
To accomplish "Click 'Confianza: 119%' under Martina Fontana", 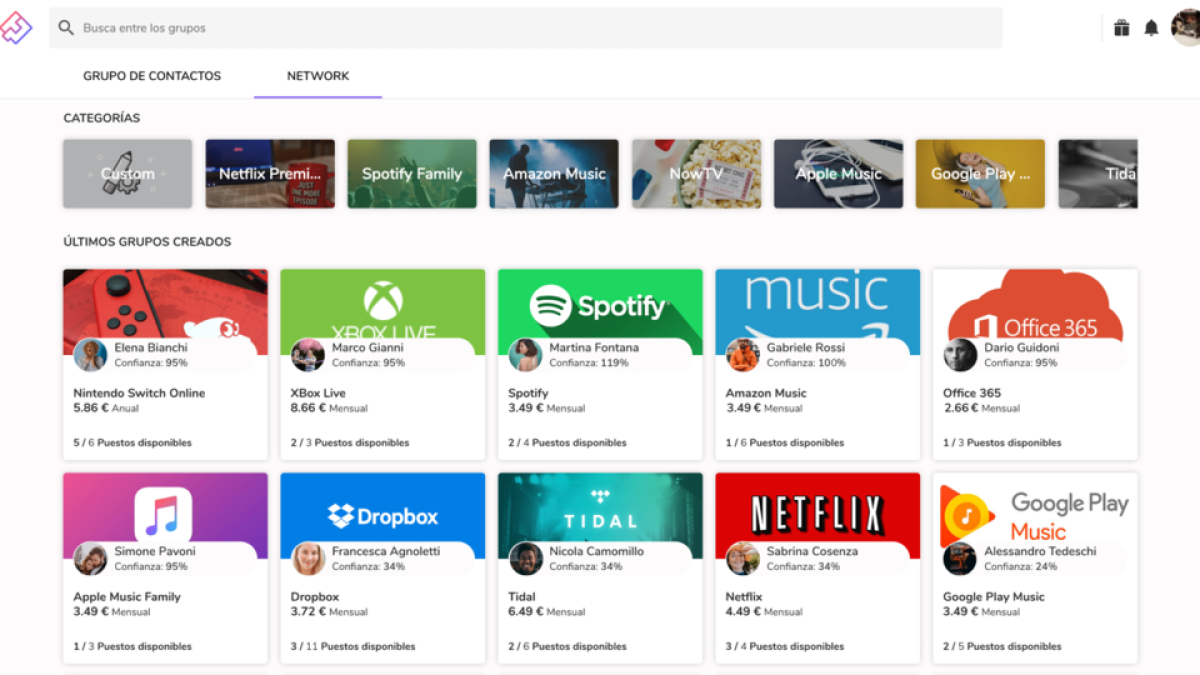I will [x=589, y=363].
